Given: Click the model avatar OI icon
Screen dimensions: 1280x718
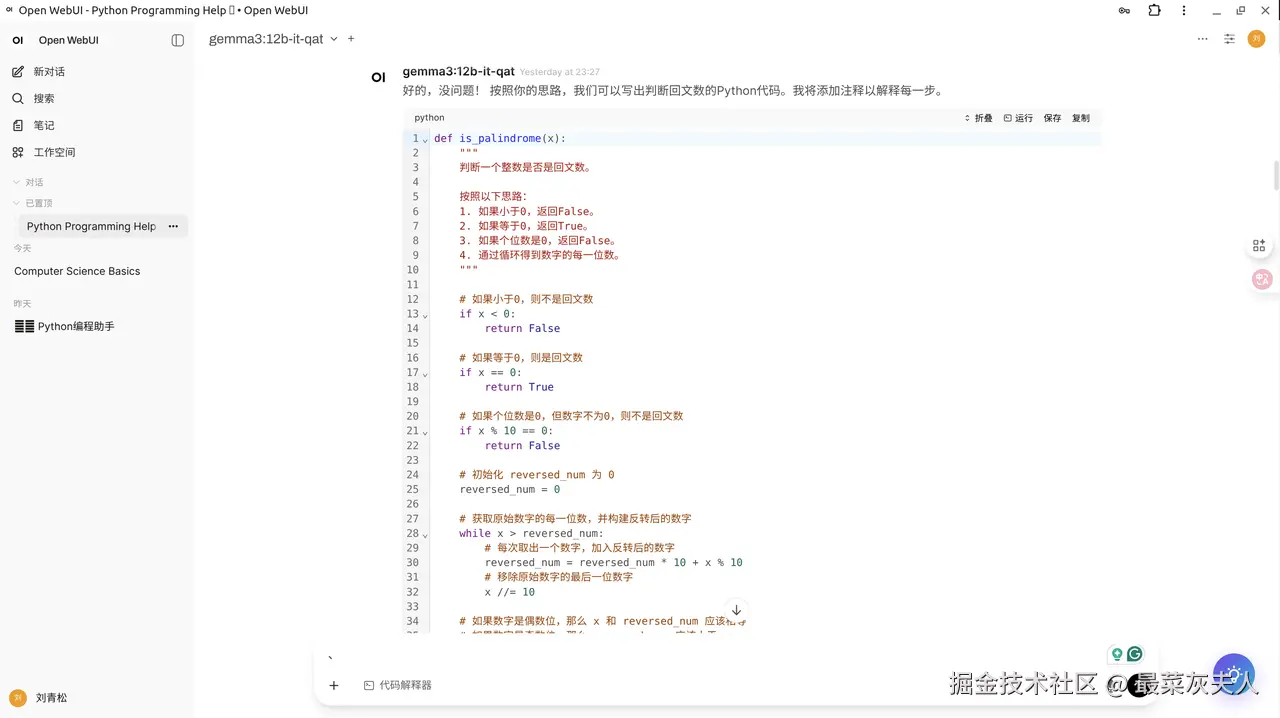Looking at the screenshot, I should 378,77.
